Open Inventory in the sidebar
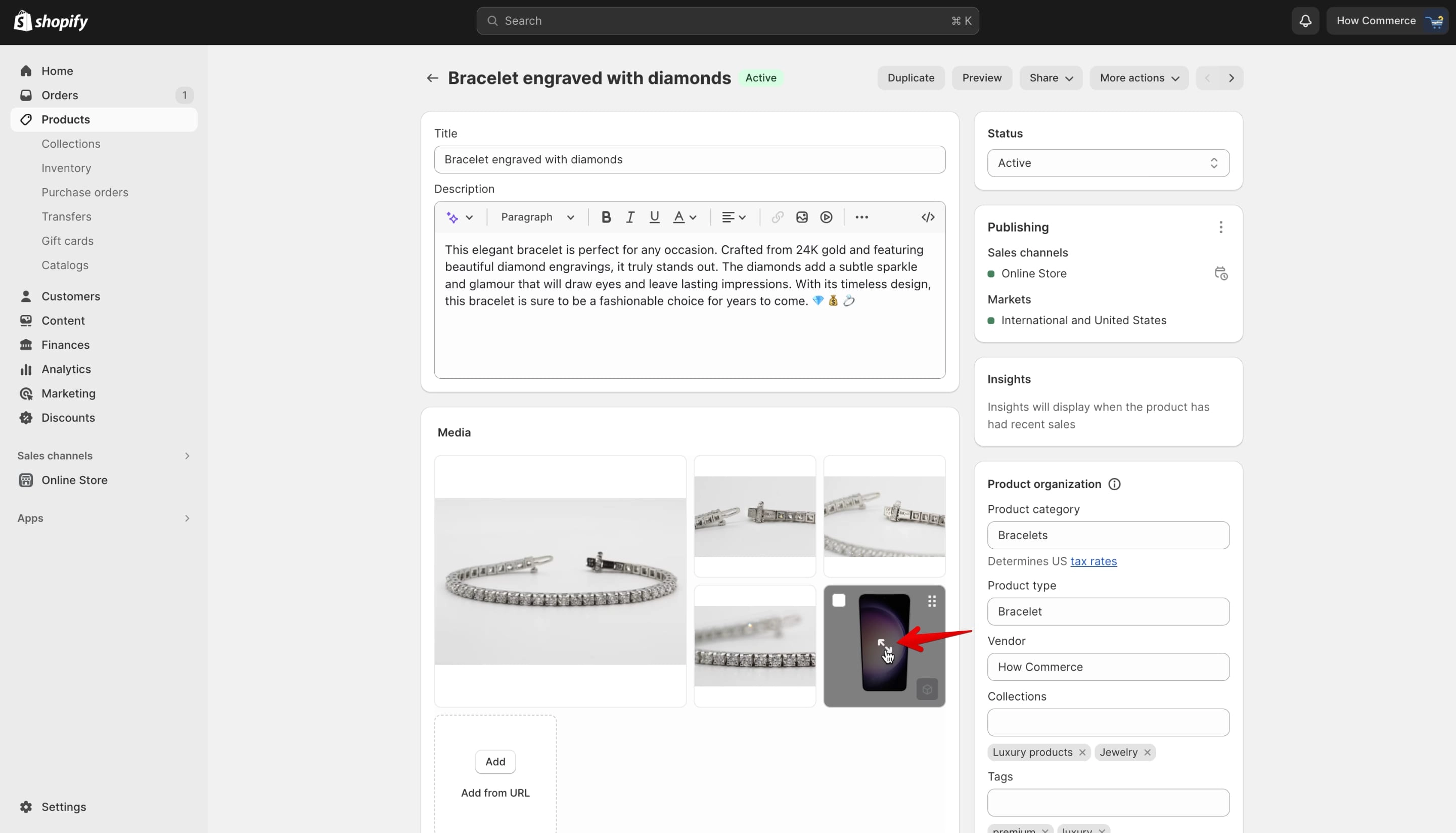The width and height of the screenshot is (1456, 833). point(66,168)
